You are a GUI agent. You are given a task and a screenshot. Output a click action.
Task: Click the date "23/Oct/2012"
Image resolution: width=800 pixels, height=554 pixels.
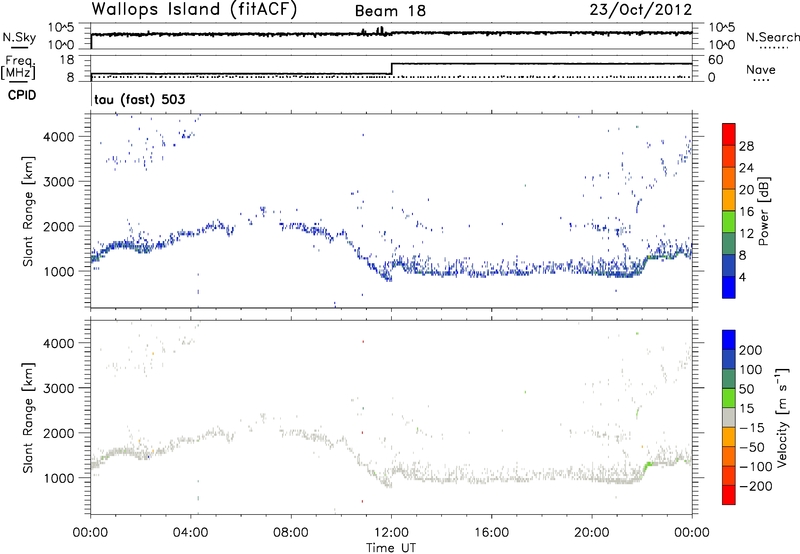pos(641,10)
